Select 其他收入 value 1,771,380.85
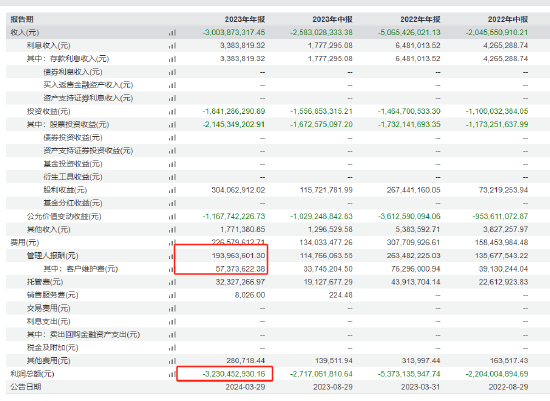This screenshot has height=401, width=550. (243, 229)
